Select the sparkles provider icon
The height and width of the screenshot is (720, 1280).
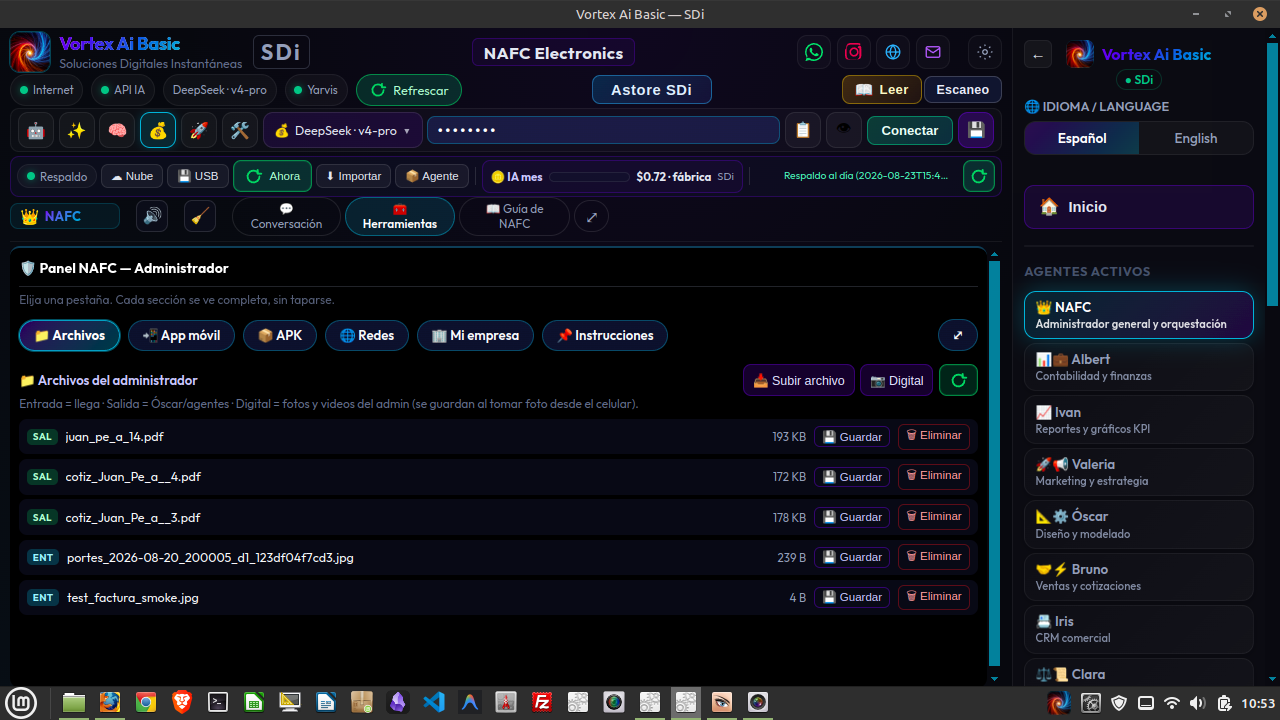[x=76, y=130]
